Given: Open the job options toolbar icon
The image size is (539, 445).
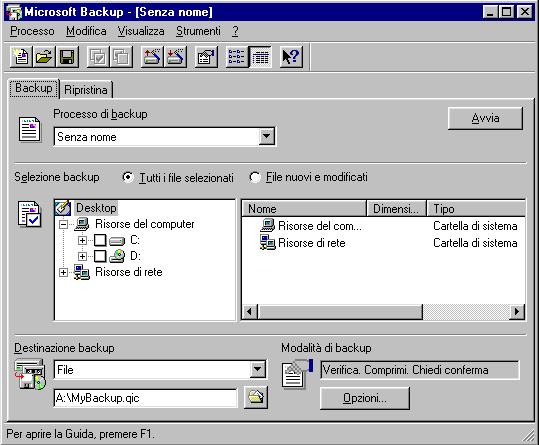Looking at the screenshot, I should 206,57.
